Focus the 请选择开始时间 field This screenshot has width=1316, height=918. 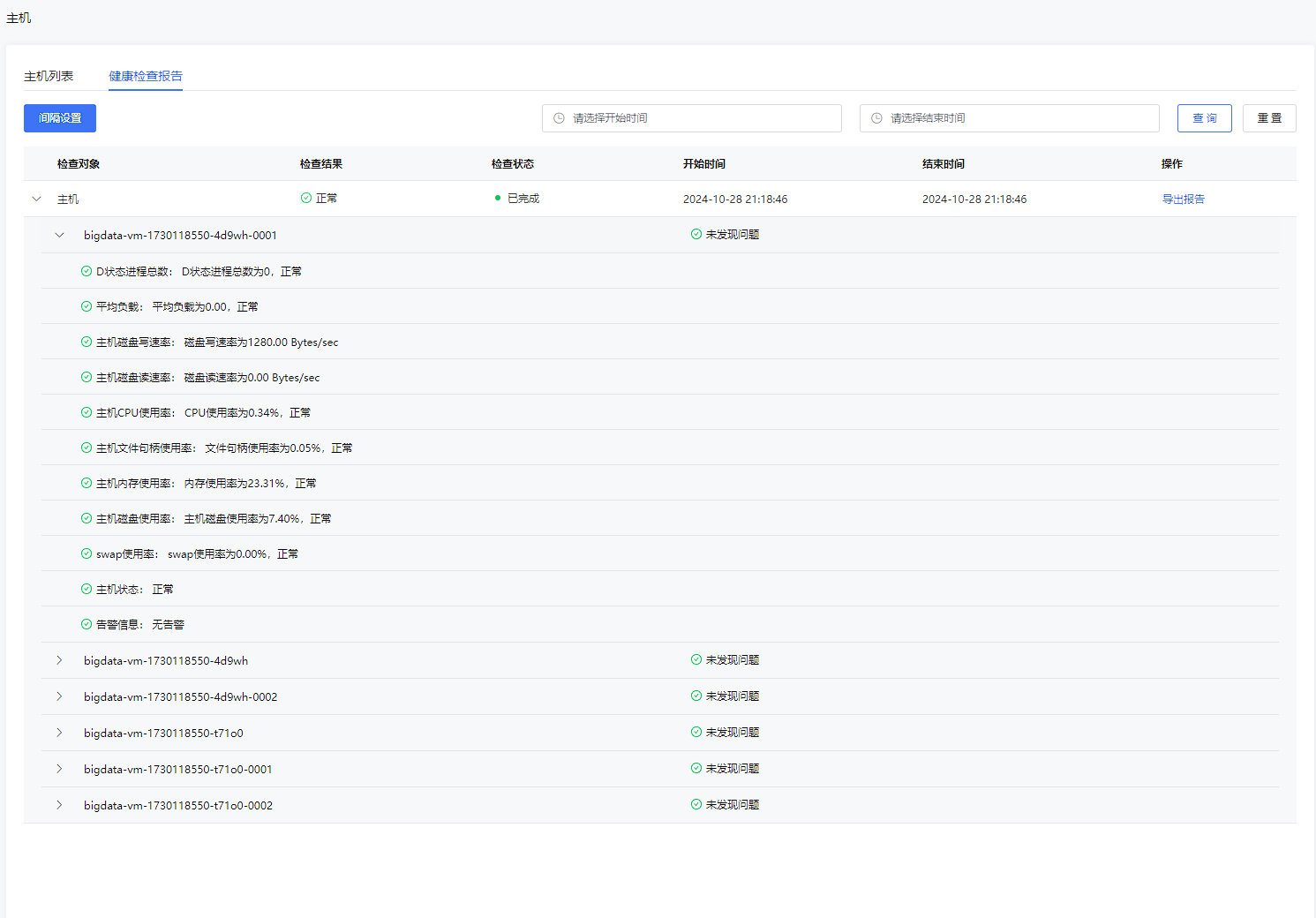(x=692, y=118)
